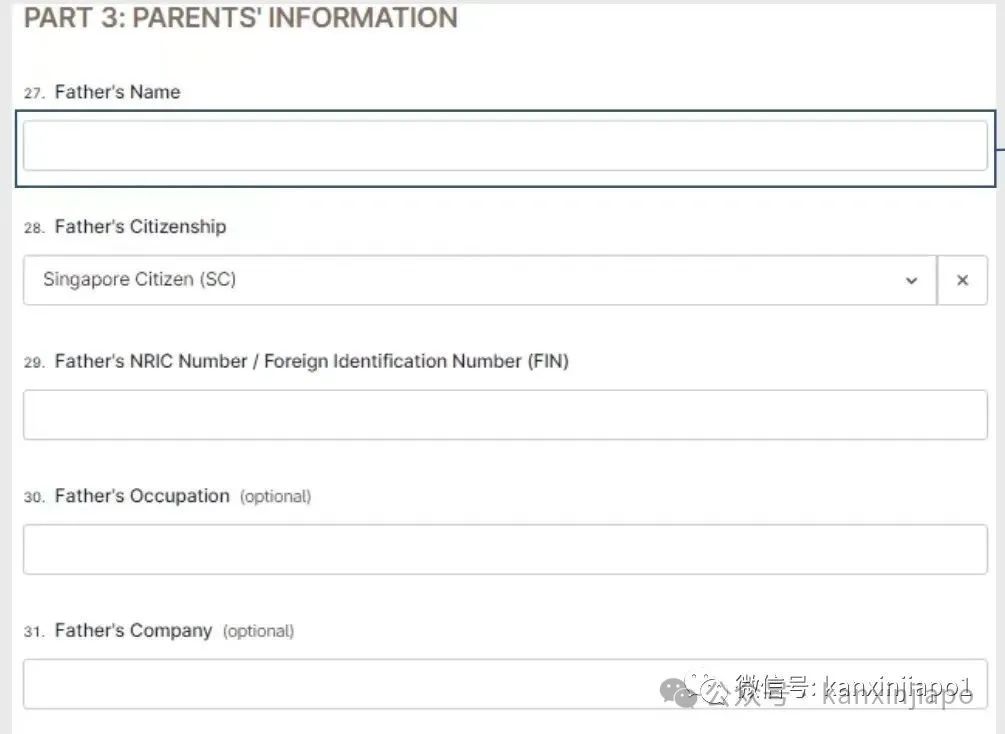The width and height of the screenshot is (1005, 734).
Task: Focus the Father's NRIC / FIN number field
Action: coord(505,415)
